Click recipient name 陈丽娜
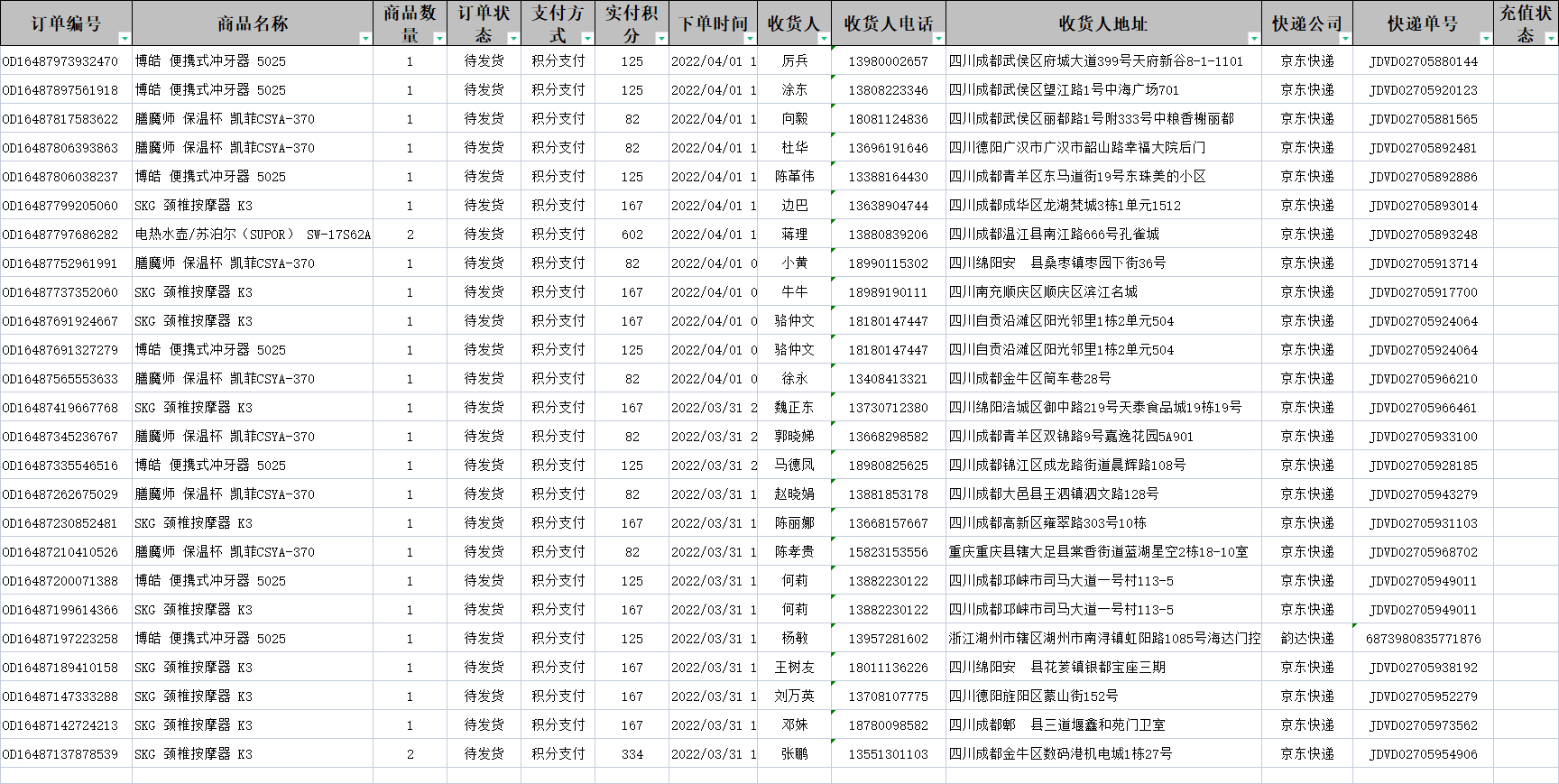 click(x=795, y=523)
